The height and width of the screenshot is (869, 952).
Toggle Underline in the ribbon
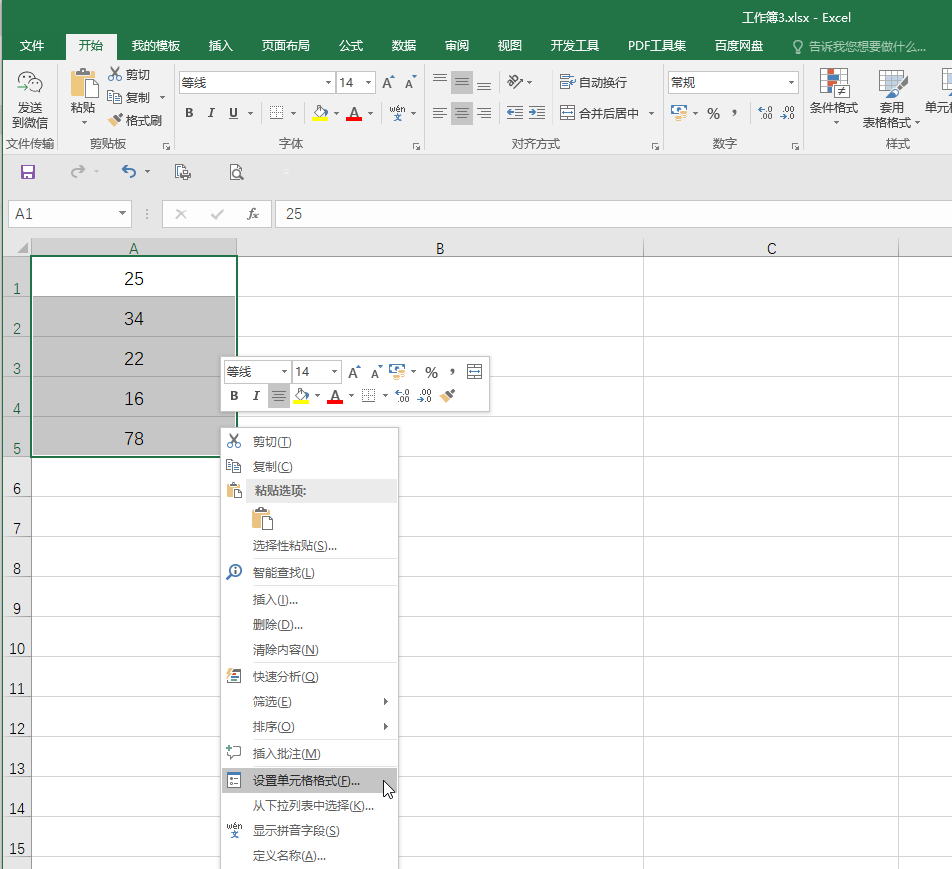coord(233,113)
